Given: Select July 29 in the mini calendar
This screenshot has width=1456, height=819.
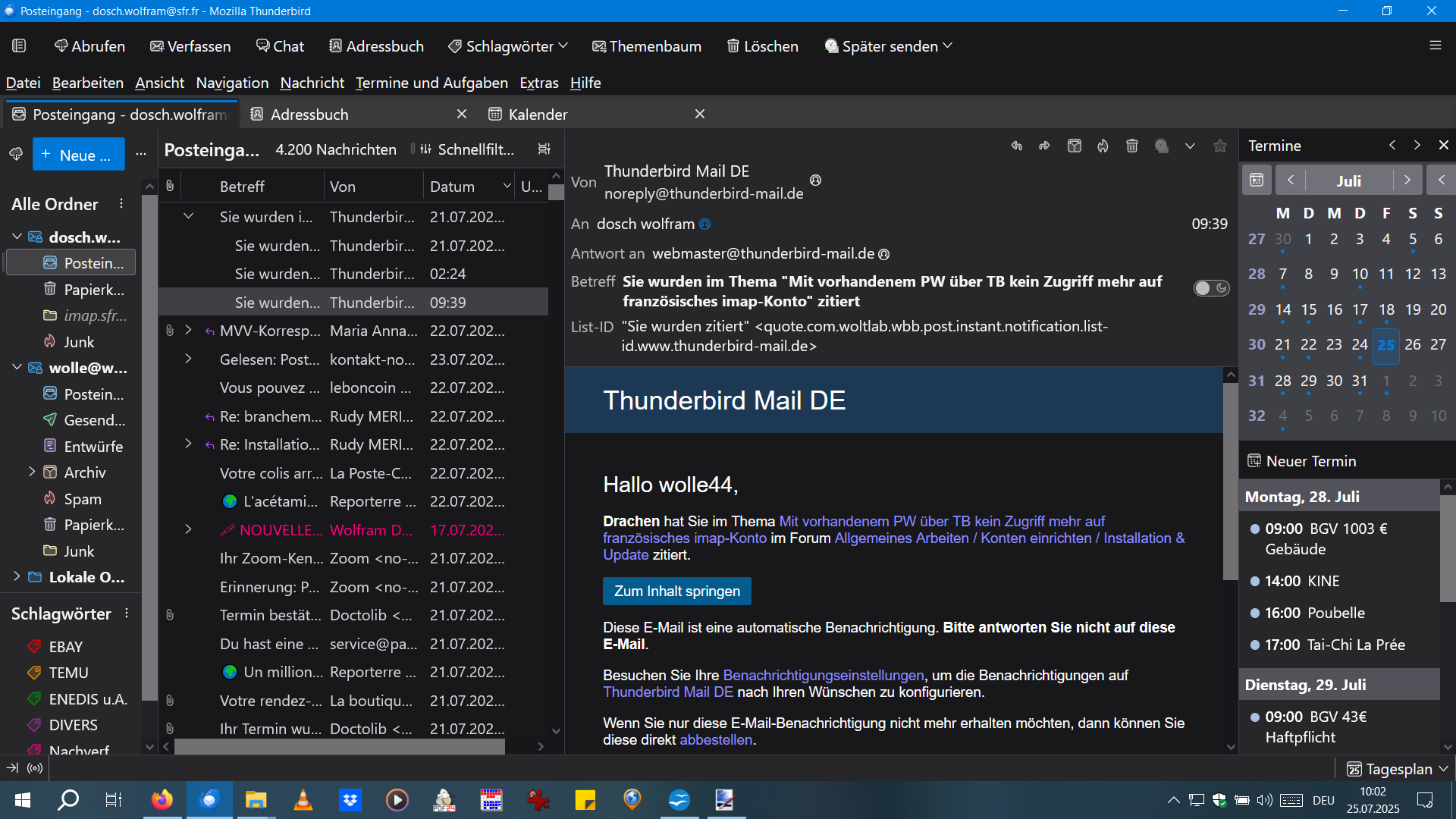Looking at the screenshot, I should (1308, 381).
